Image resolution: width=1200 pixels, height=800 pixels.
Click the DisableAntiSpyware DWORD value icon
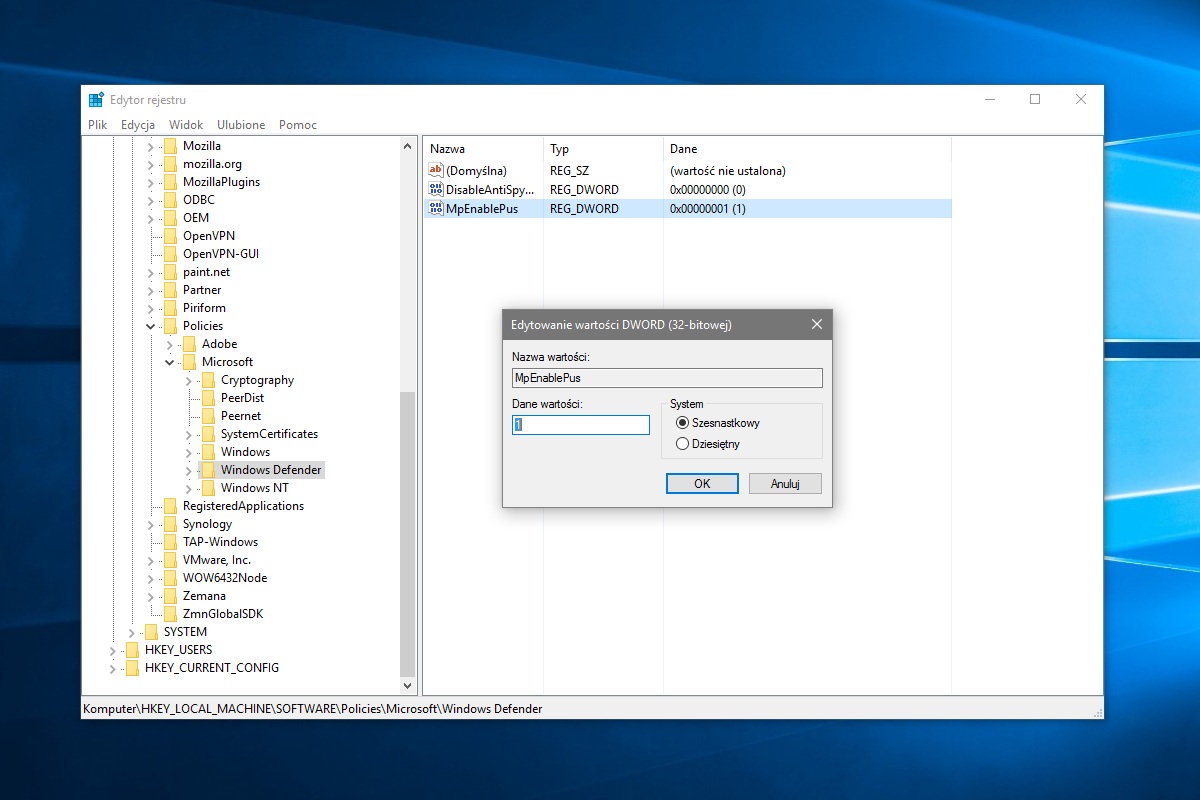[435, 189]
